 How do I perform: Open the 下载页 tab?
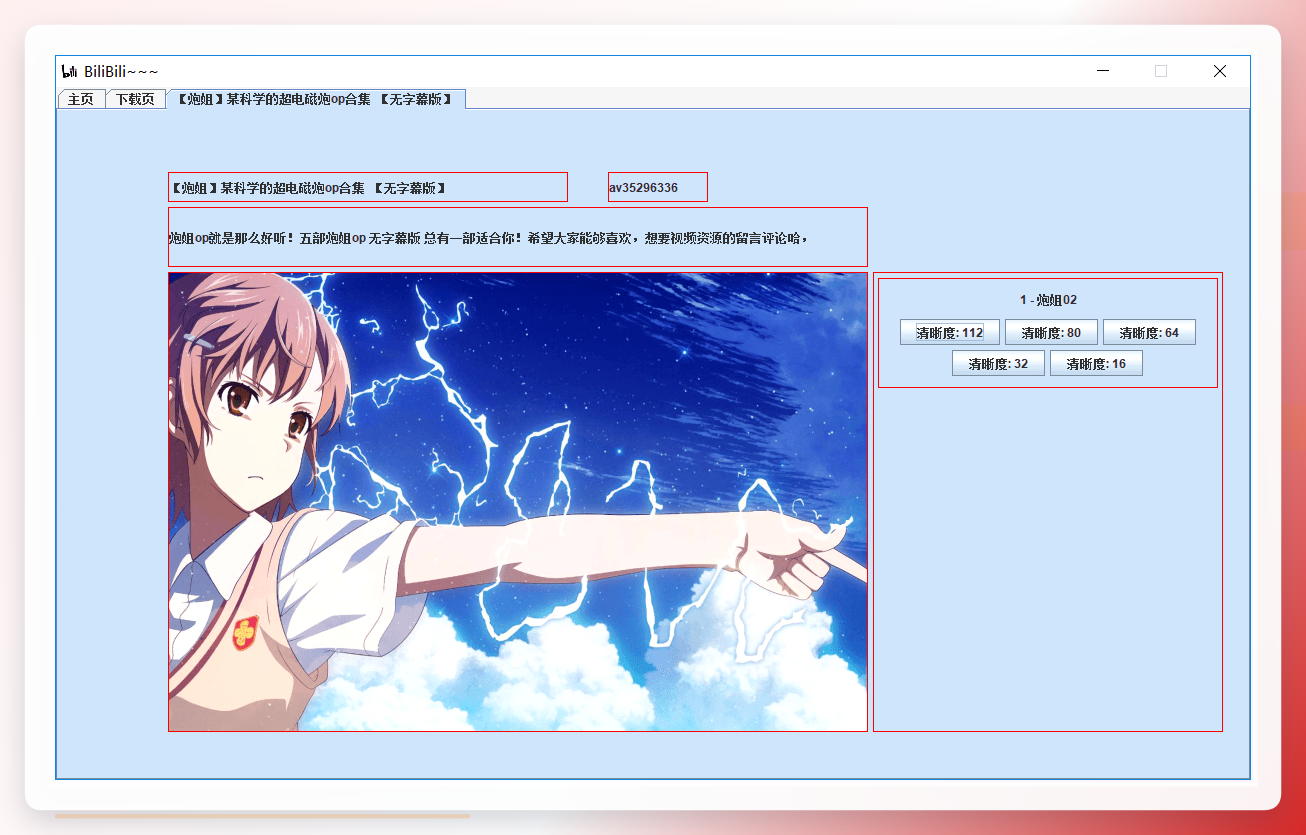135,99
